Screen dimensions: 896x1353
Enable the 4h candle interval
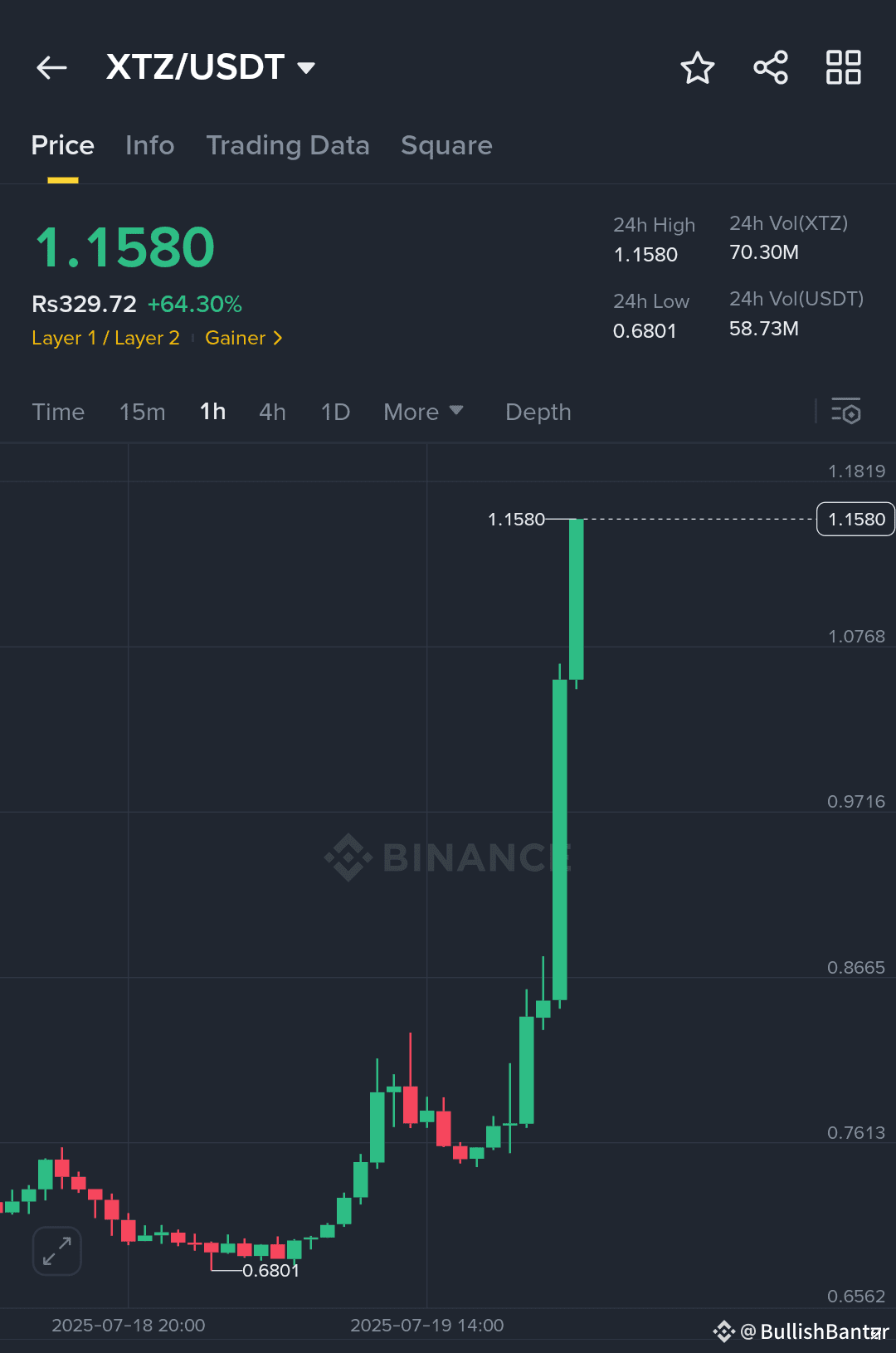272,412
